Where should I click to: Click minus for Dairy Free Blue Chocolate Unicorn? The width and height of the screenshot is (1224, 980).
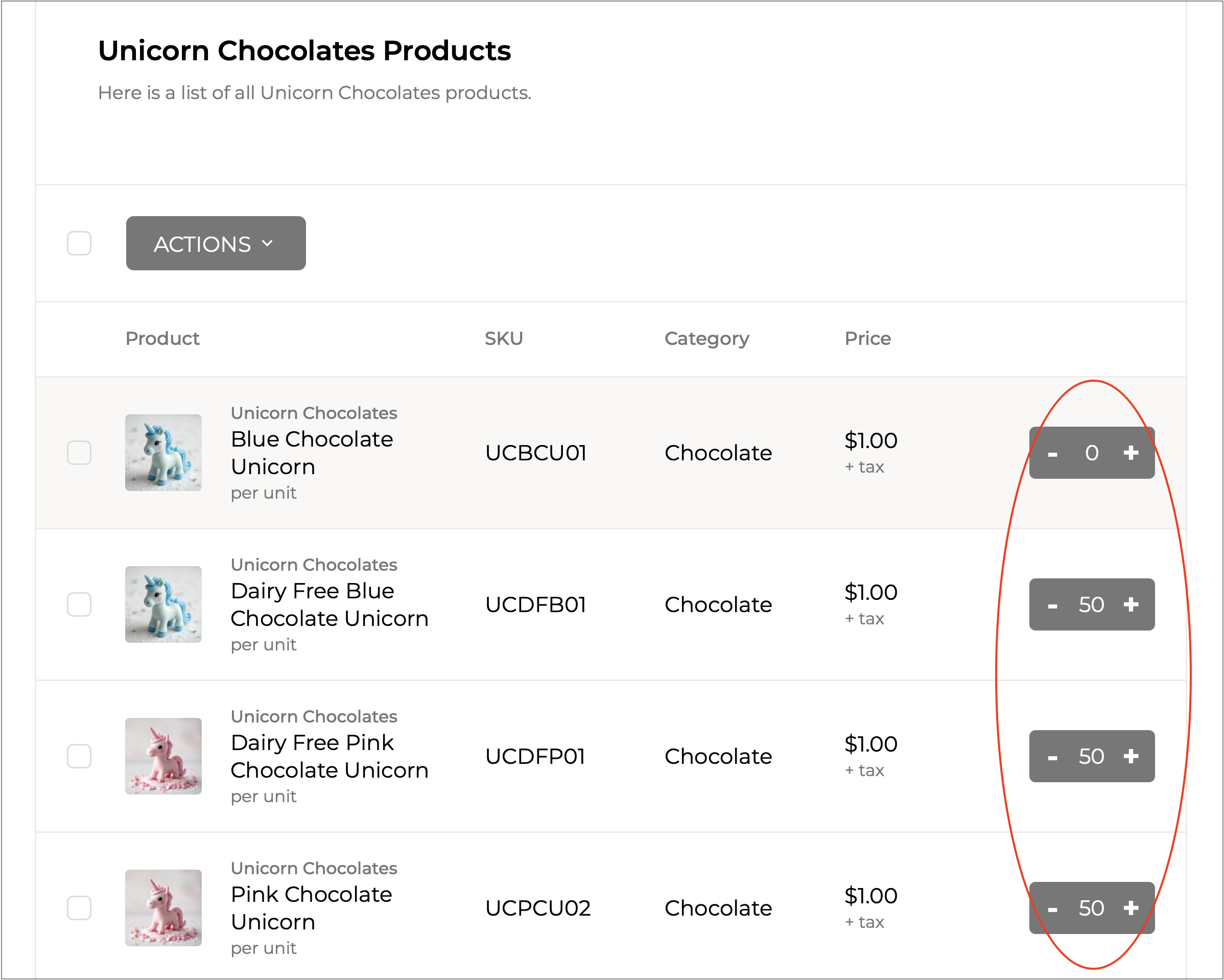(1052, 605)
